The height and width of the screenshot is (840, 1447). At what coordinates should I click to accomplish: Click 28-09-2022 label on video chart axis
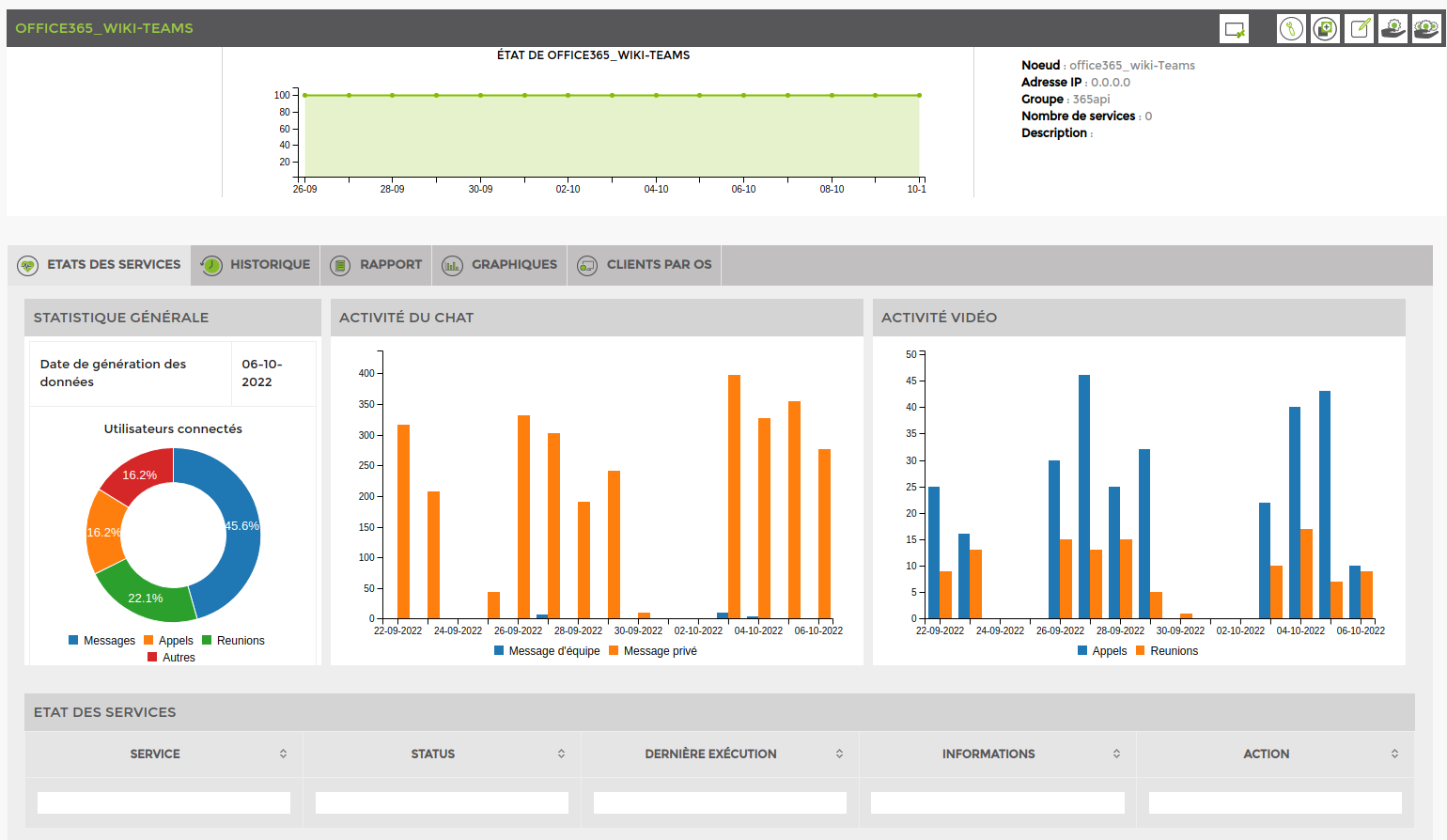click(x=1120, y=631)
